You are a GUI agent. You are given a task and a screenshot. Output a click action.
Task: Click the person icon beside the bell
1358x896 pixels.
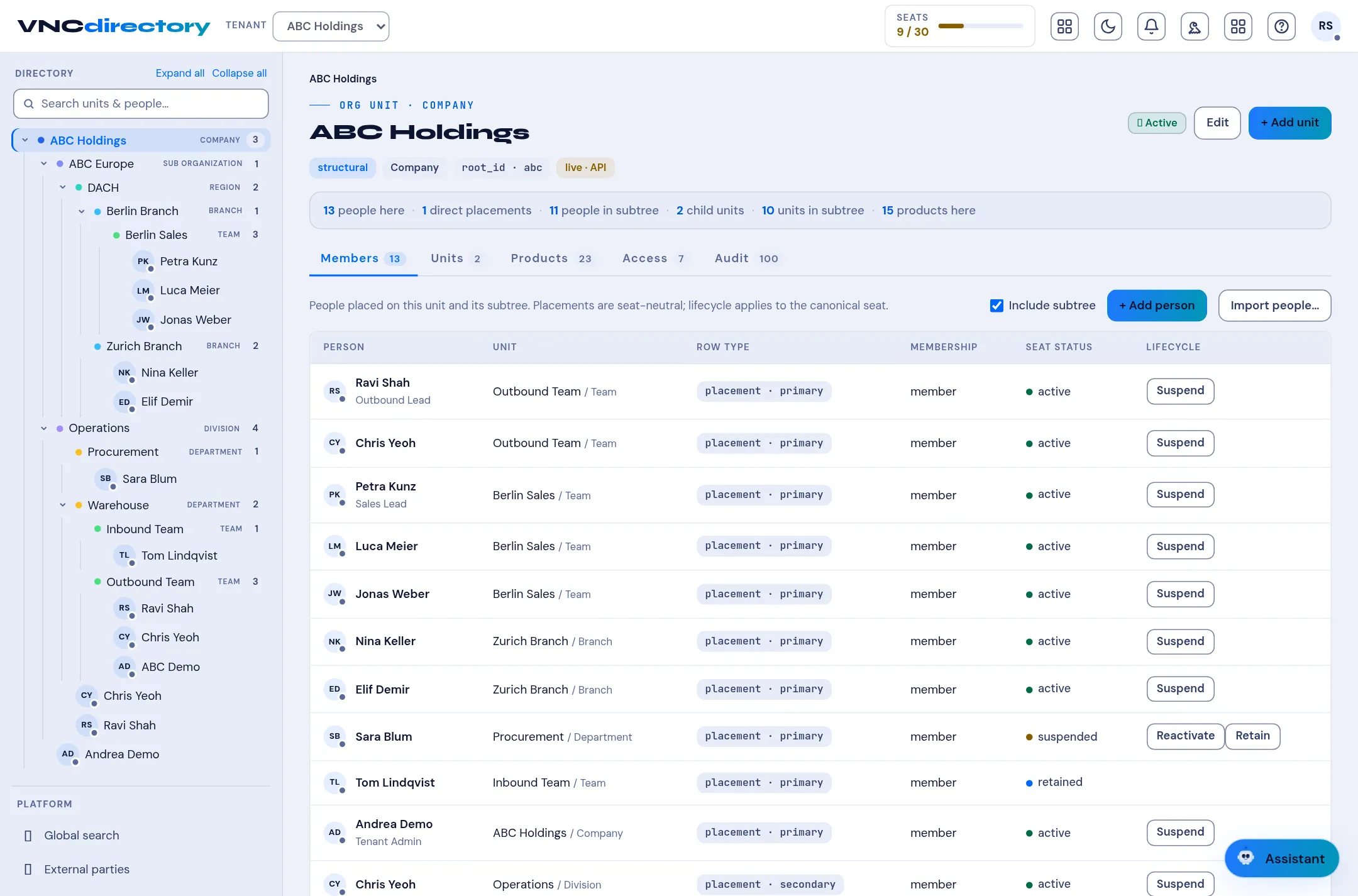(1195, 26)
